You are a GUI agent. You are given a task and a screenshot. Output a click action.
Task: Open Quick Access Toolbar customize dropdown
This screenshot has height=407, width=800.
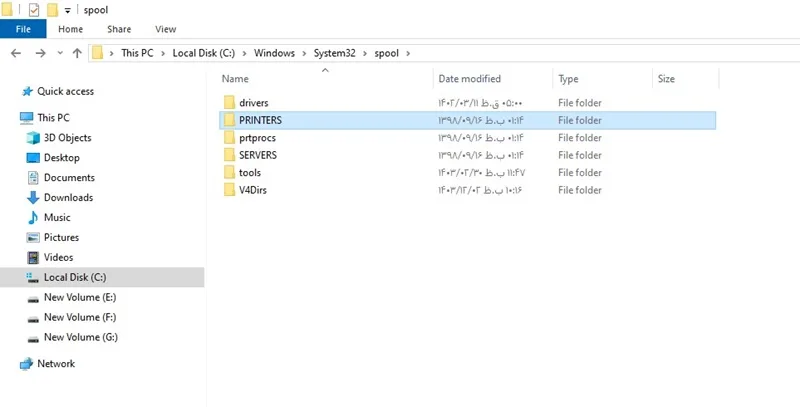(67, 11)
